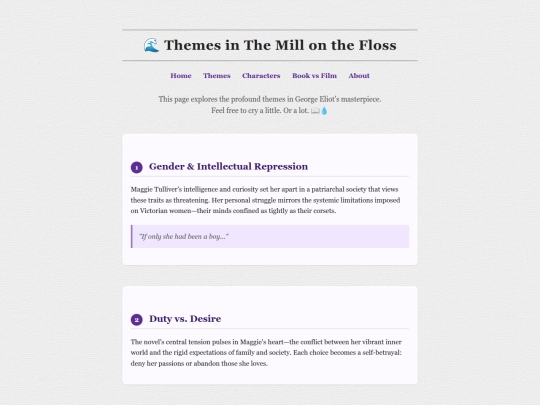Click the purple number 2 badge
Screen dimensions: 540x405
[137, 320]
